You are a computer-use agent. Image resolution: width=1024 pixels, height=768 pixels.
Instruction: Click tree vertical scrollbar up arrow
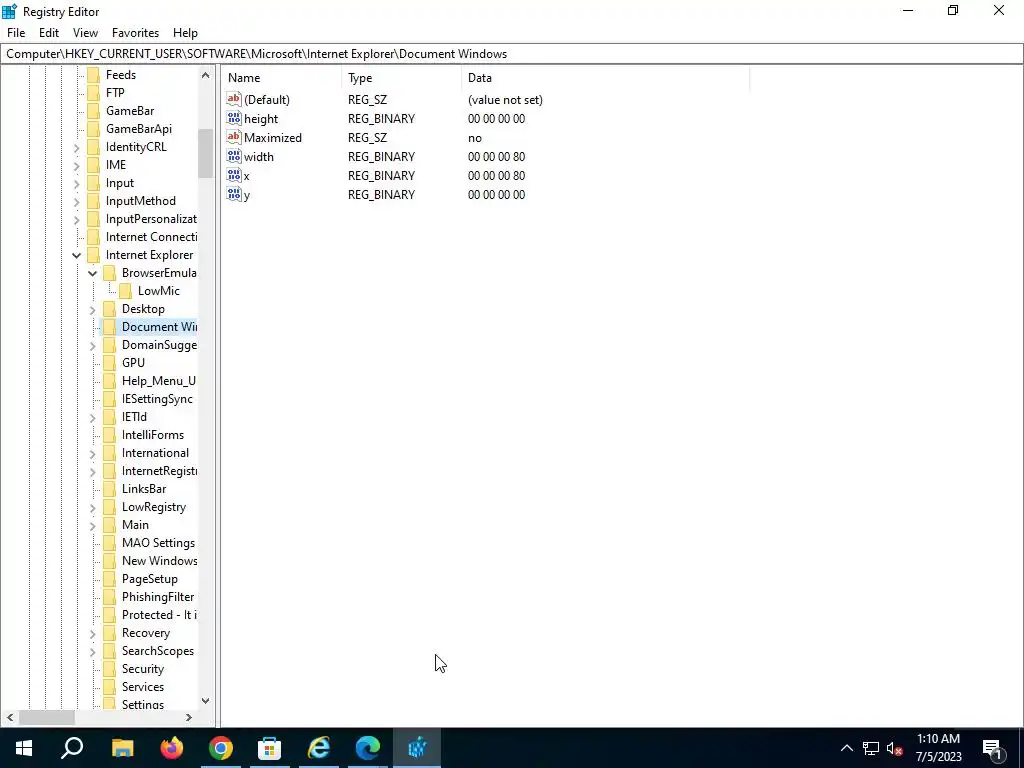206,75
